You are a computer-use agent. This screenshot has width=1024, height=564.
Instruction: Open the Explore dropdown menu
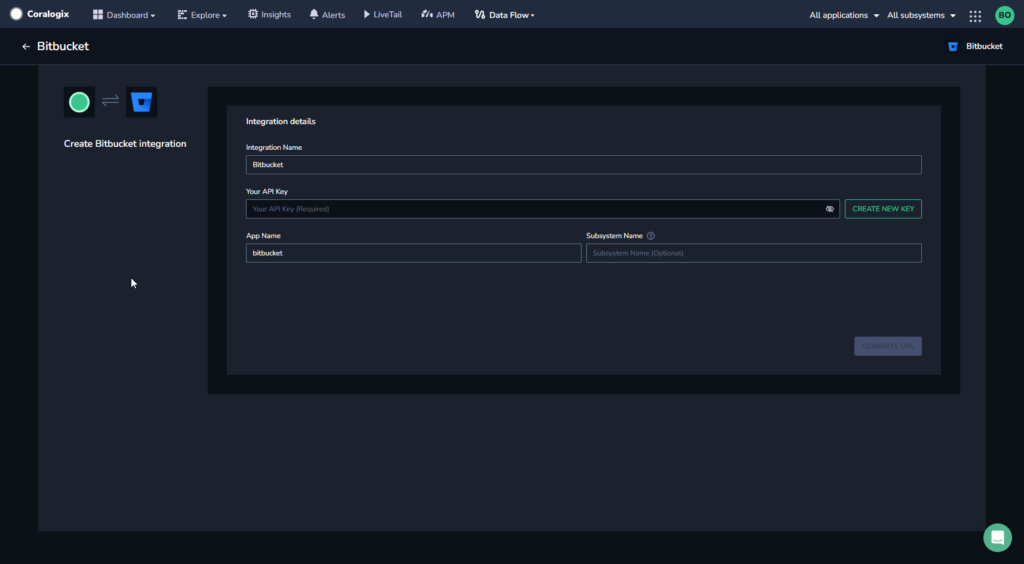click(x=202, y=14)
